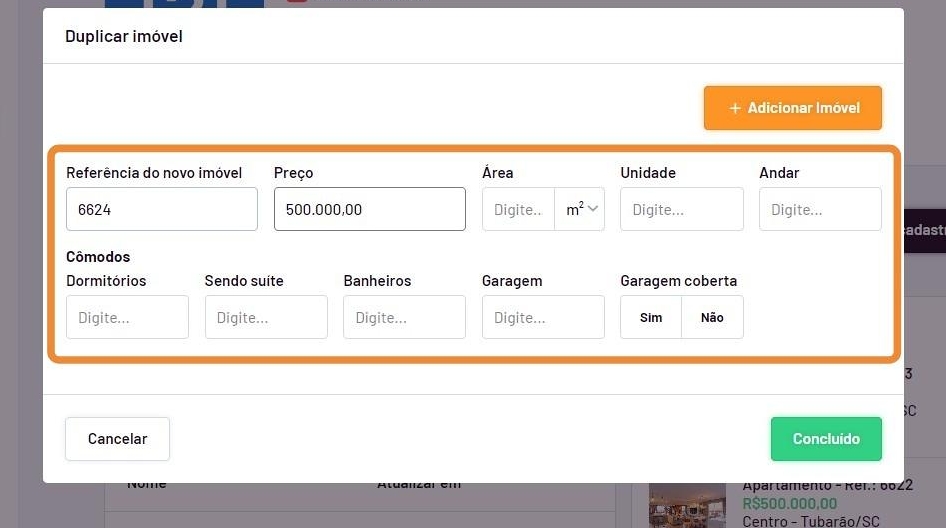Focus the Garagem number field
The image size is (946, 528).
[x=543, y=317]
